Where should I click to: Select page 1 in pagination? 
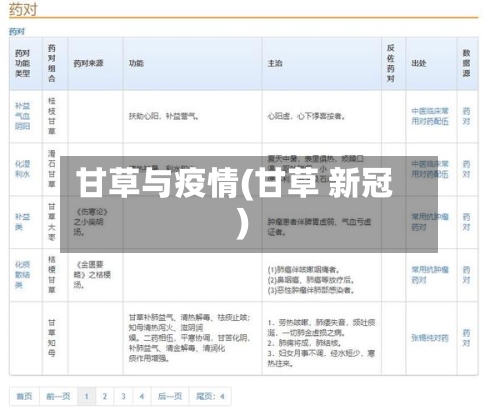click(x=86, y=396)
